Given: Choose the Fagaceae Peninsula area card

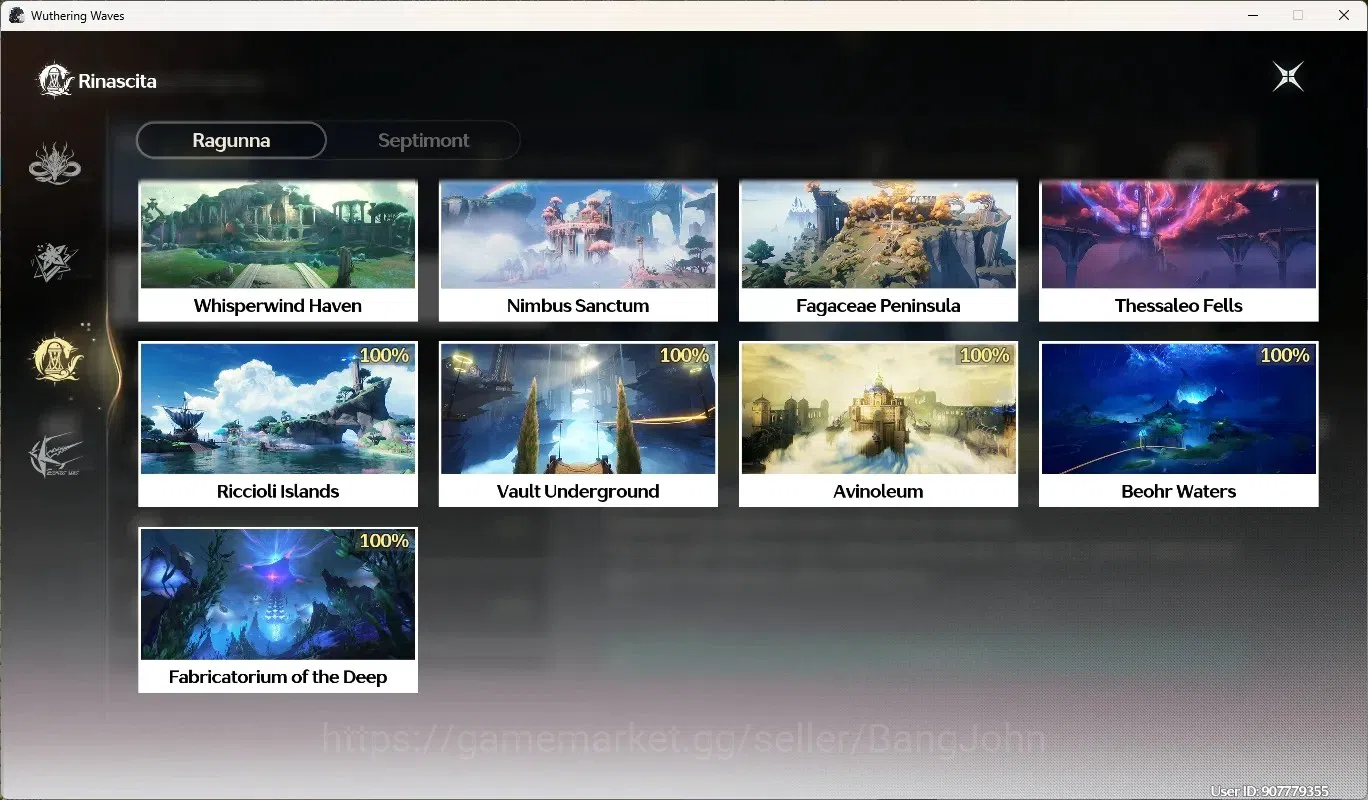Looking at the screenshot, I should click(x=878, y=251).
